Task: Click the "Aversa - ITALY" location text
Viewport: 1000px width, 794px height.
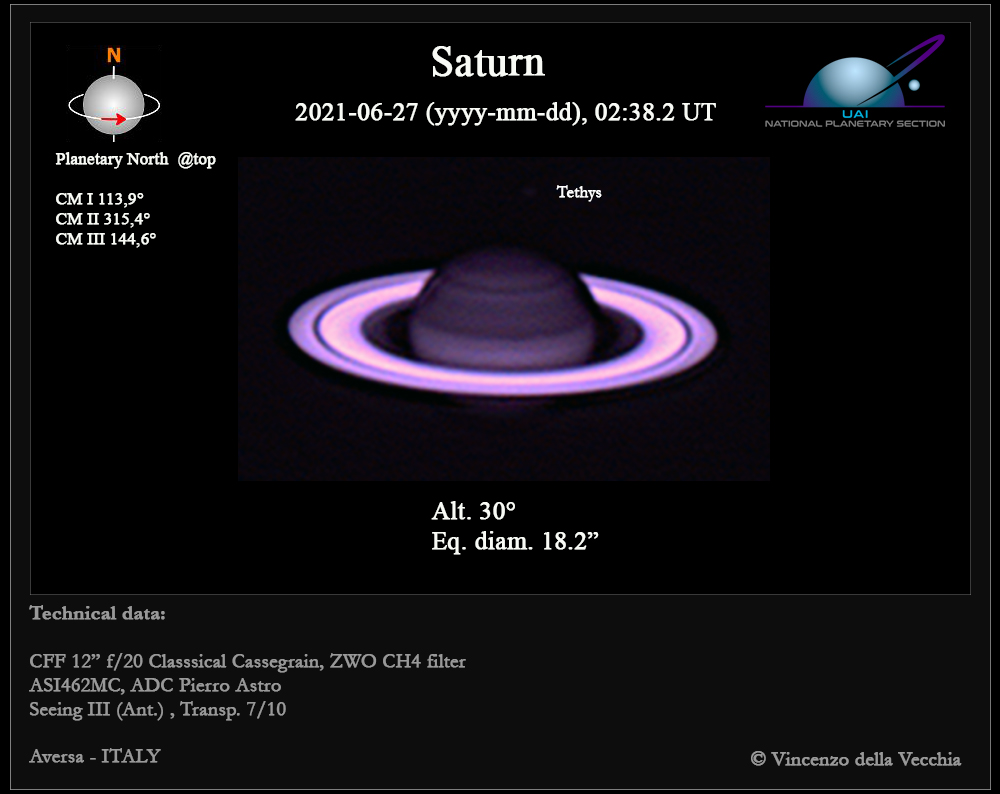Action: coord(95,756)
